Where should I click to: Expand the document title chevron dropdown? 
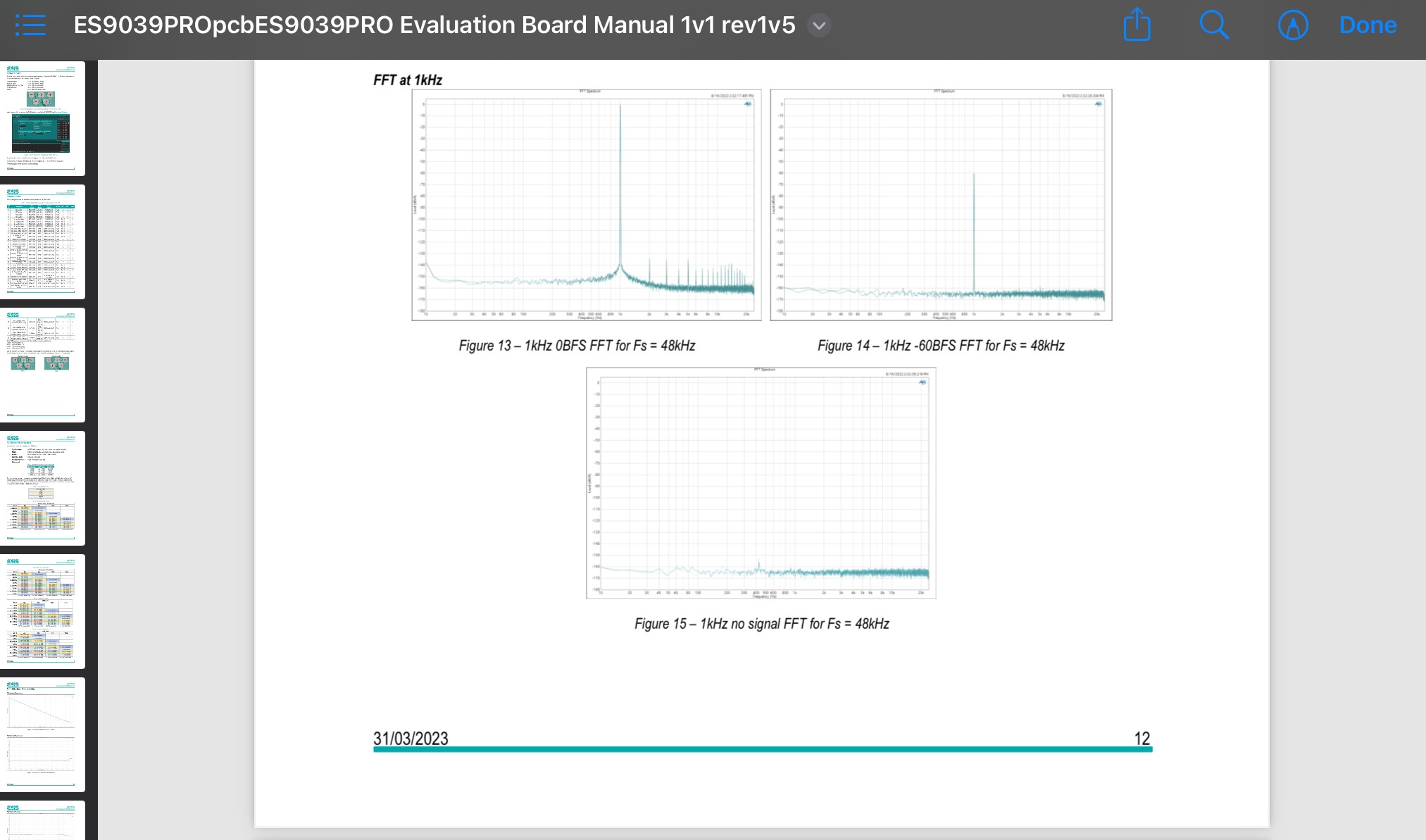click(818, 26)
